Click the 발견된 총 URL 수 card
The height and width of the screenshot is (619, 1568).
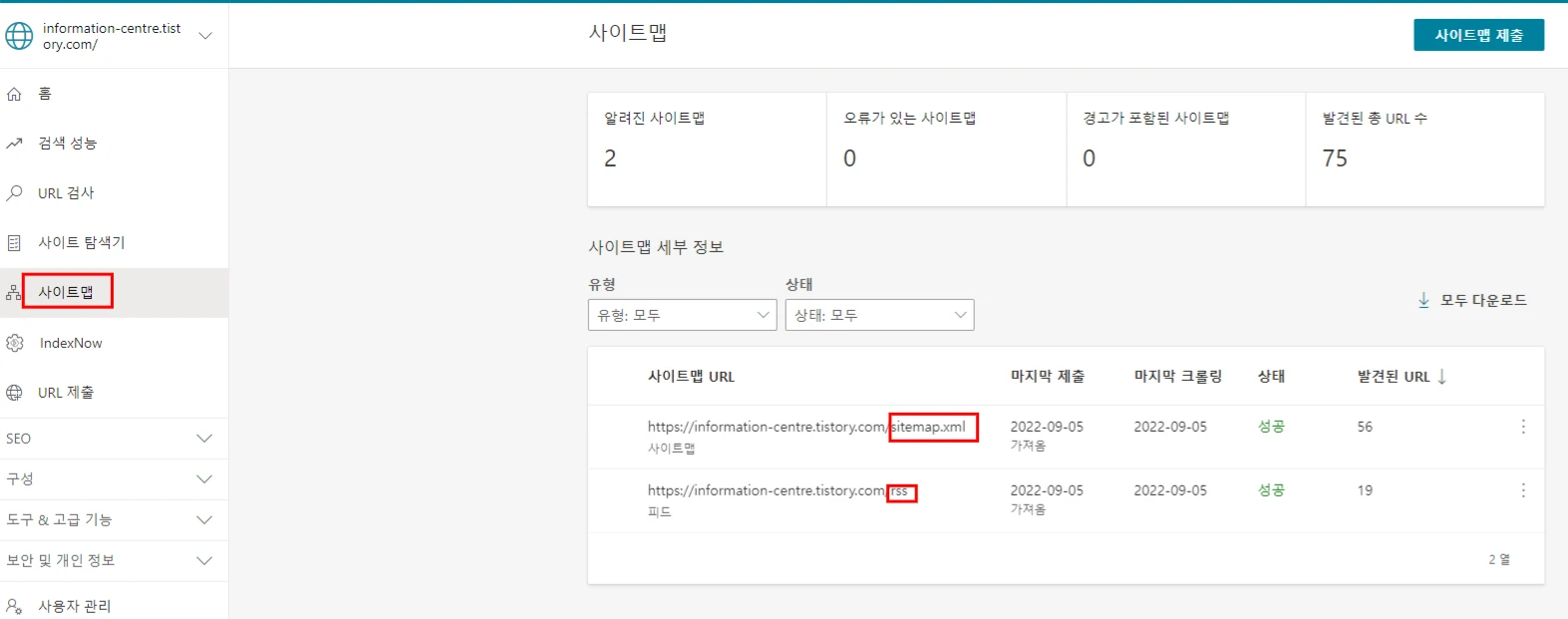tap(1425, 150)
